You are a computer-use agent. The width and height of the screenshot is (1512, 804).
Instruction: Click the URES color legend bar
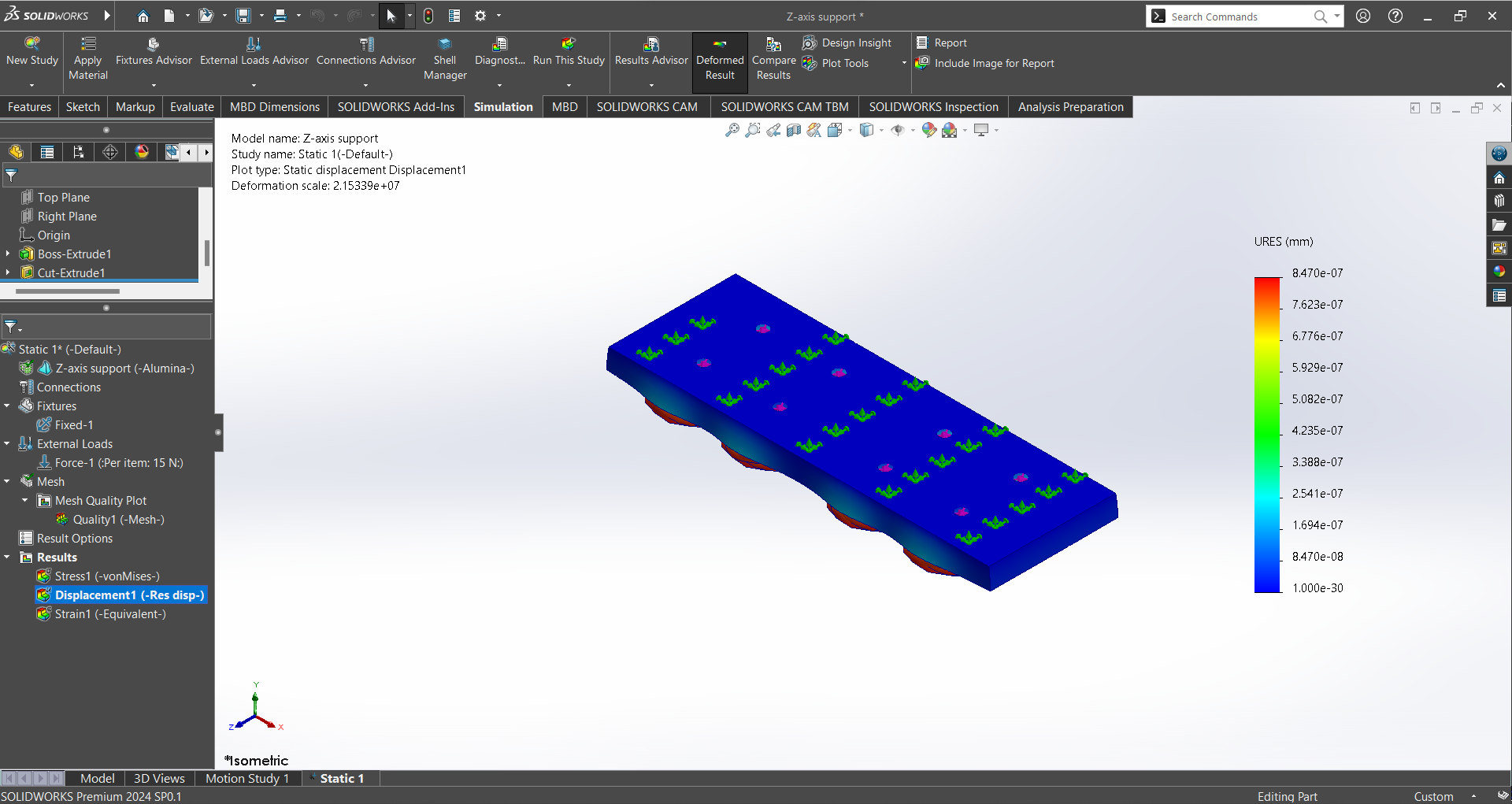tap(1267, 434)
